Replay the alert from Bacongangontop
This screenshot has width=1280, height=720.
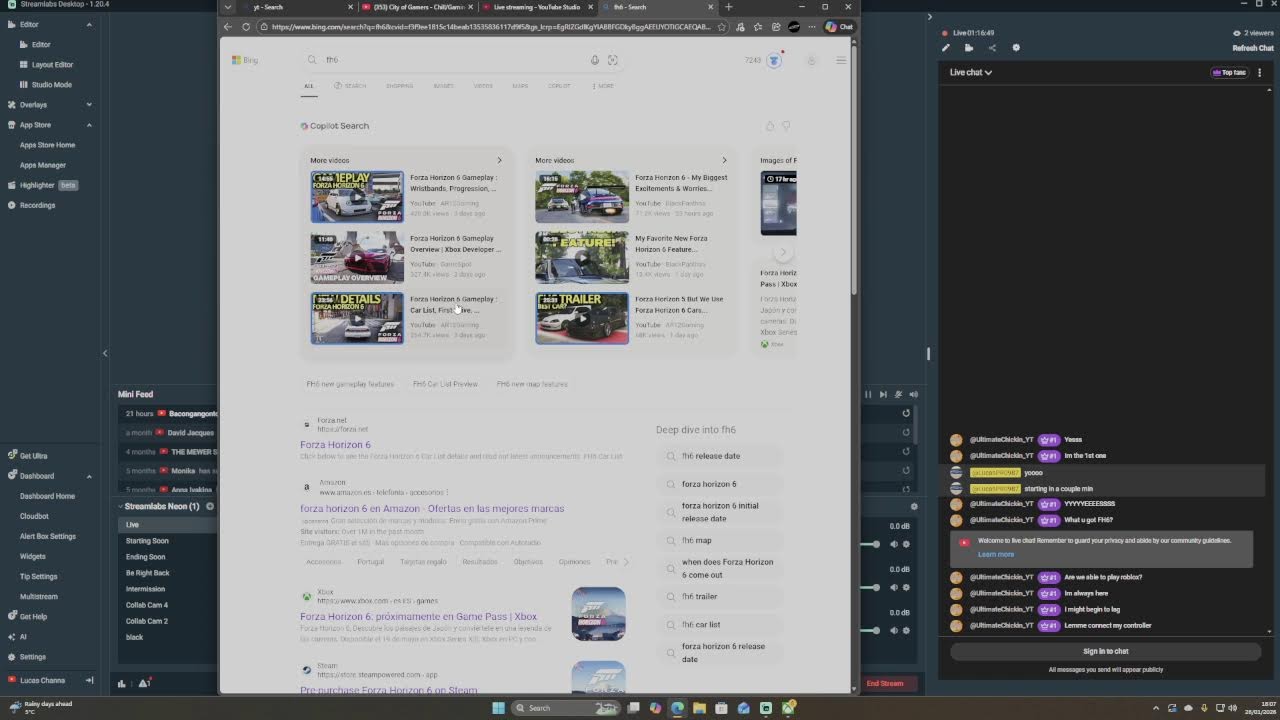click(906, 413)
